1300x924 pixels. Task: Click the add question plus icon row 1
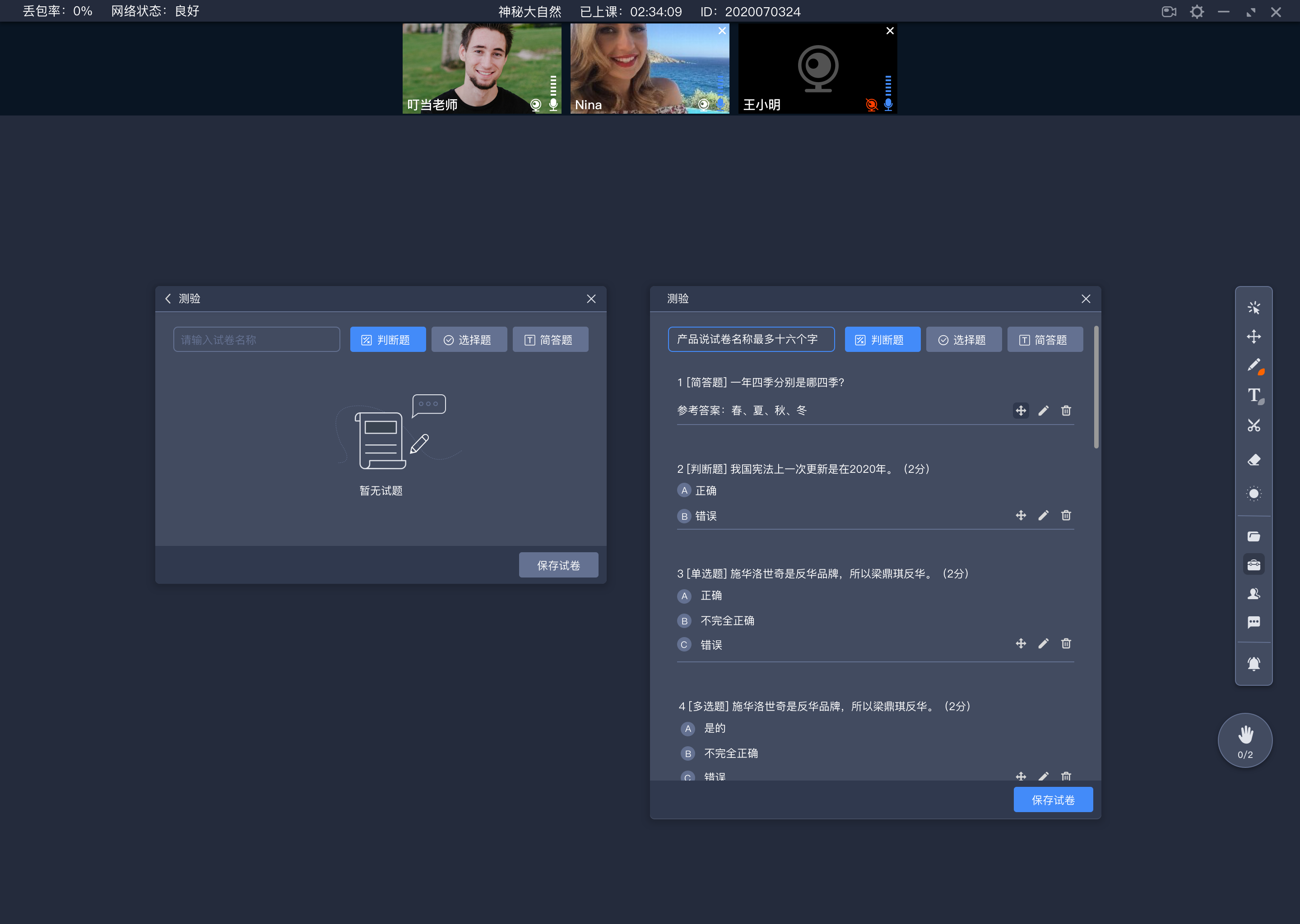(1020, 411)
